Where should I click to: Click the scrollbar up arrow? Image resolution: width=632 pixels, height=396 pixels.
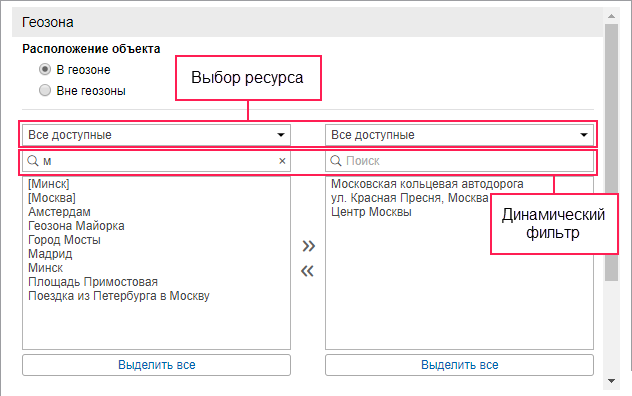click(611, 16)
